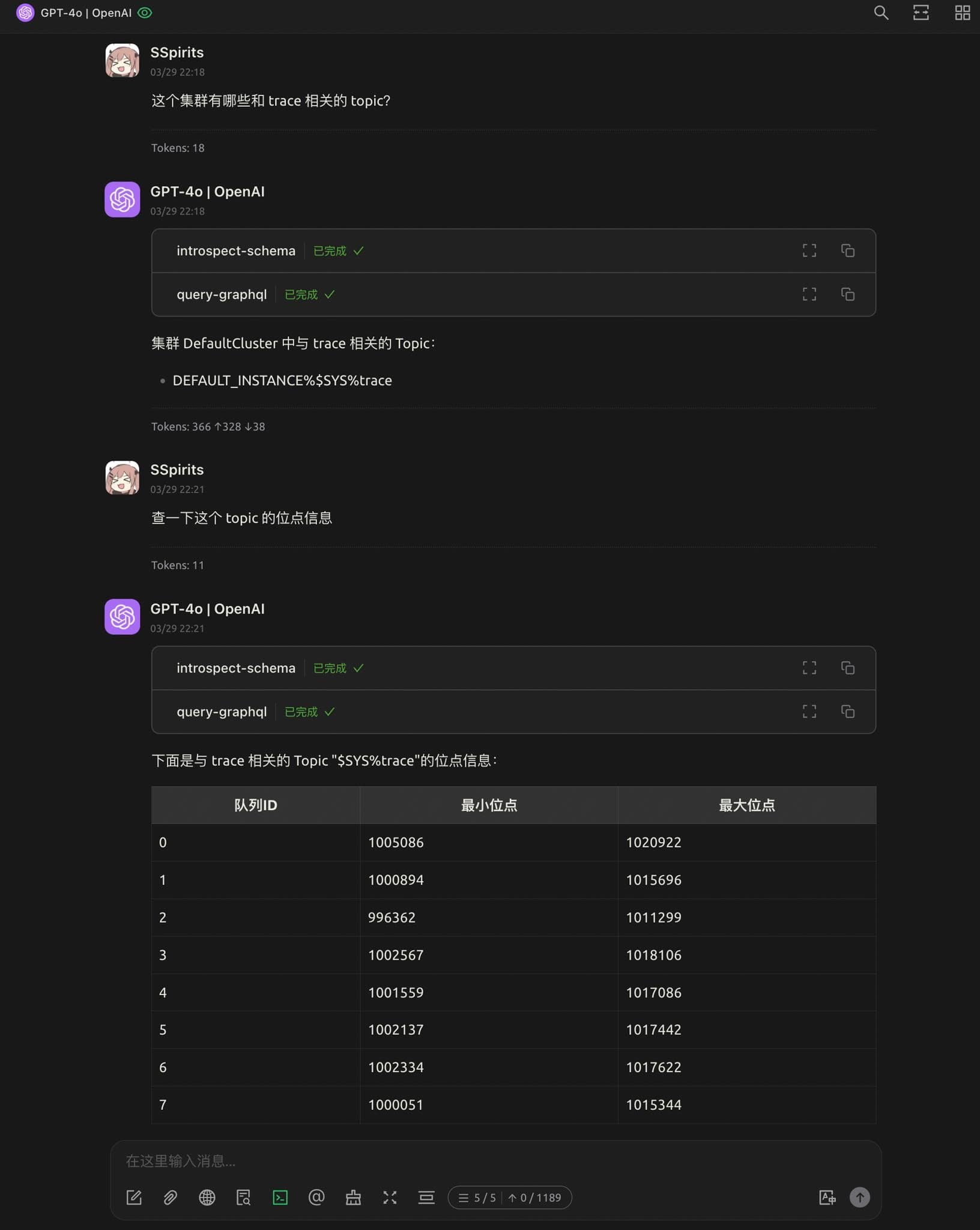
Task: Expand input box to fullscreen with arrows icon
Action: 390,1198
